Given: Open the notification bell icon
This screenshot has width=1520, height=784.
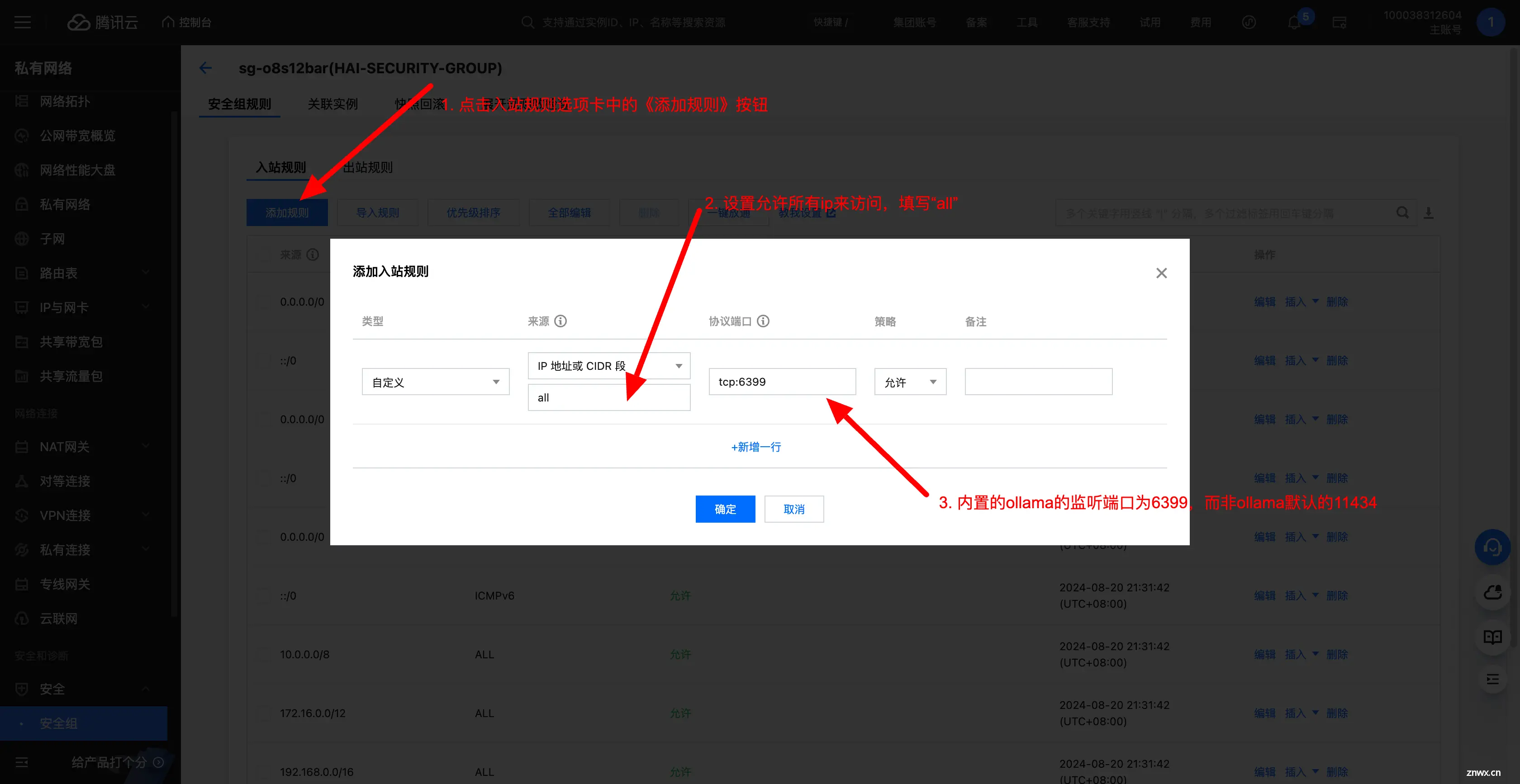Looking at the screenshot, I should pos(1294,23).
